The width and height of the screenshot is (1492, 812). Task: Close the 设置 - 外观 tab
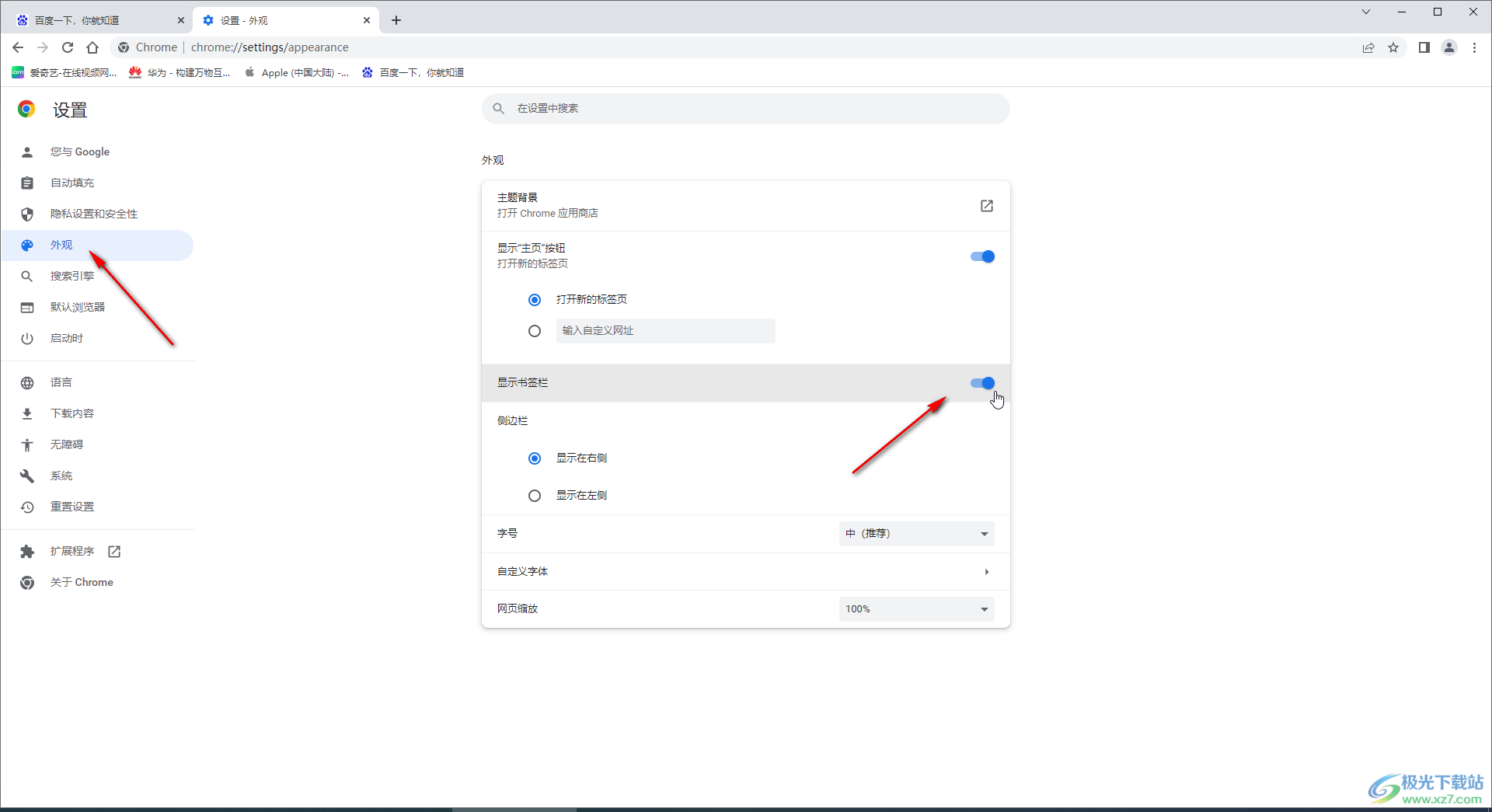[367, 20]
